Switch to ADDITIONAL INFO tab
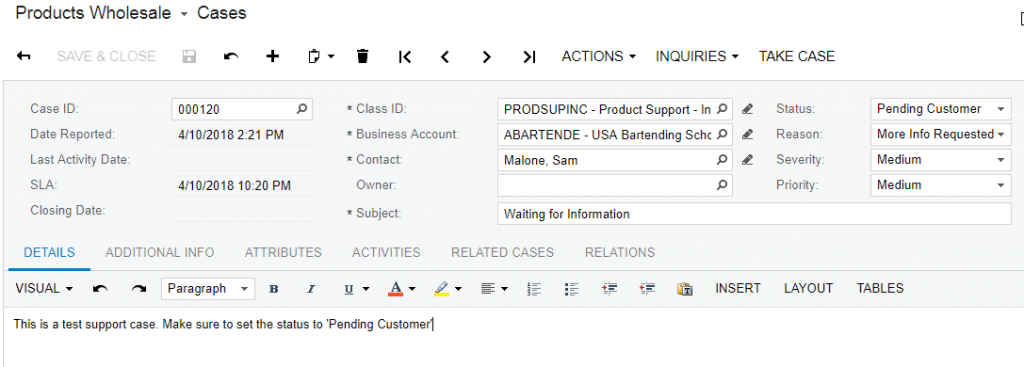The image size is (1024, 367). tap(160, 253)
